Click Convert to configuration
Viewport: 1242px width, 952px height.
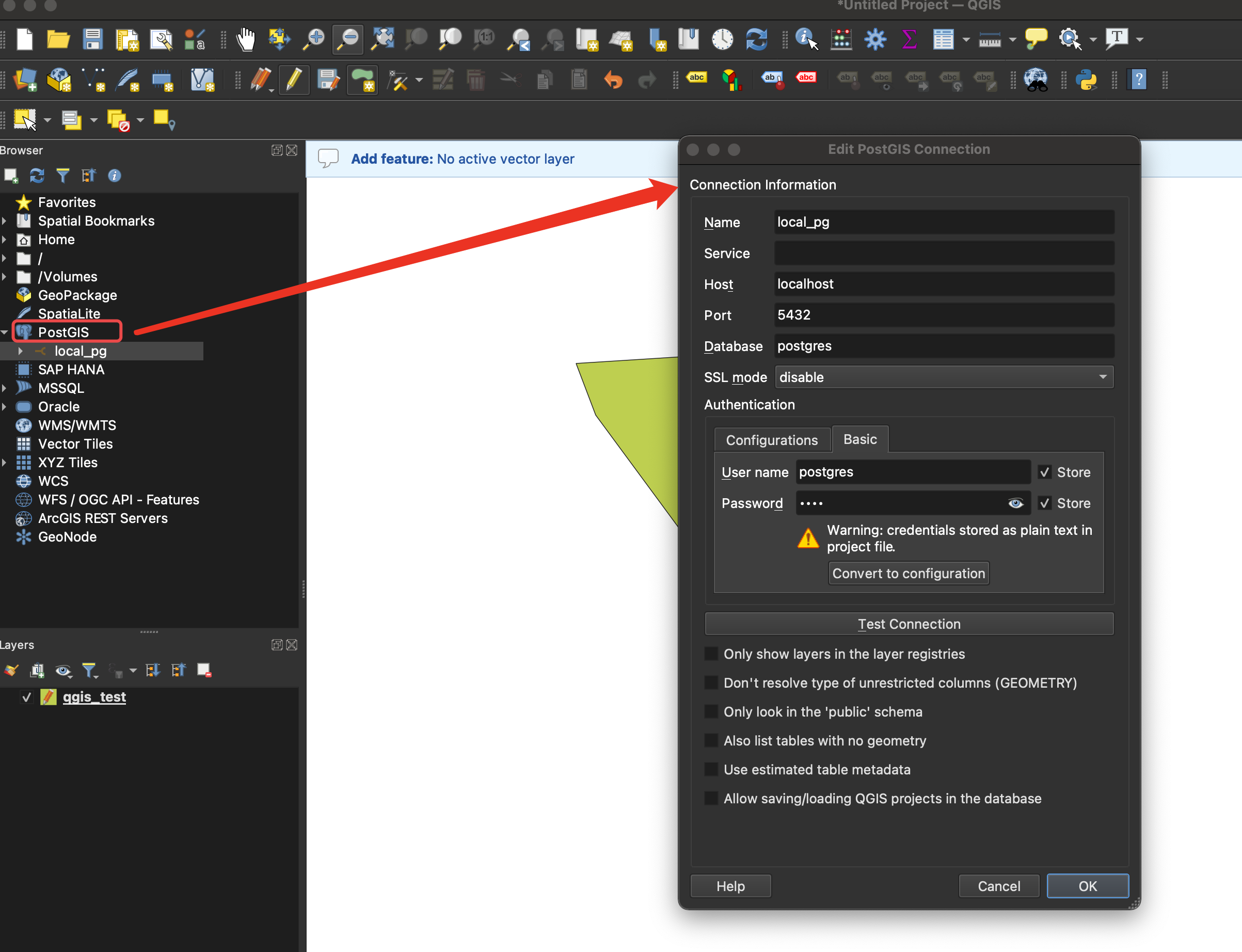(908, 573)
